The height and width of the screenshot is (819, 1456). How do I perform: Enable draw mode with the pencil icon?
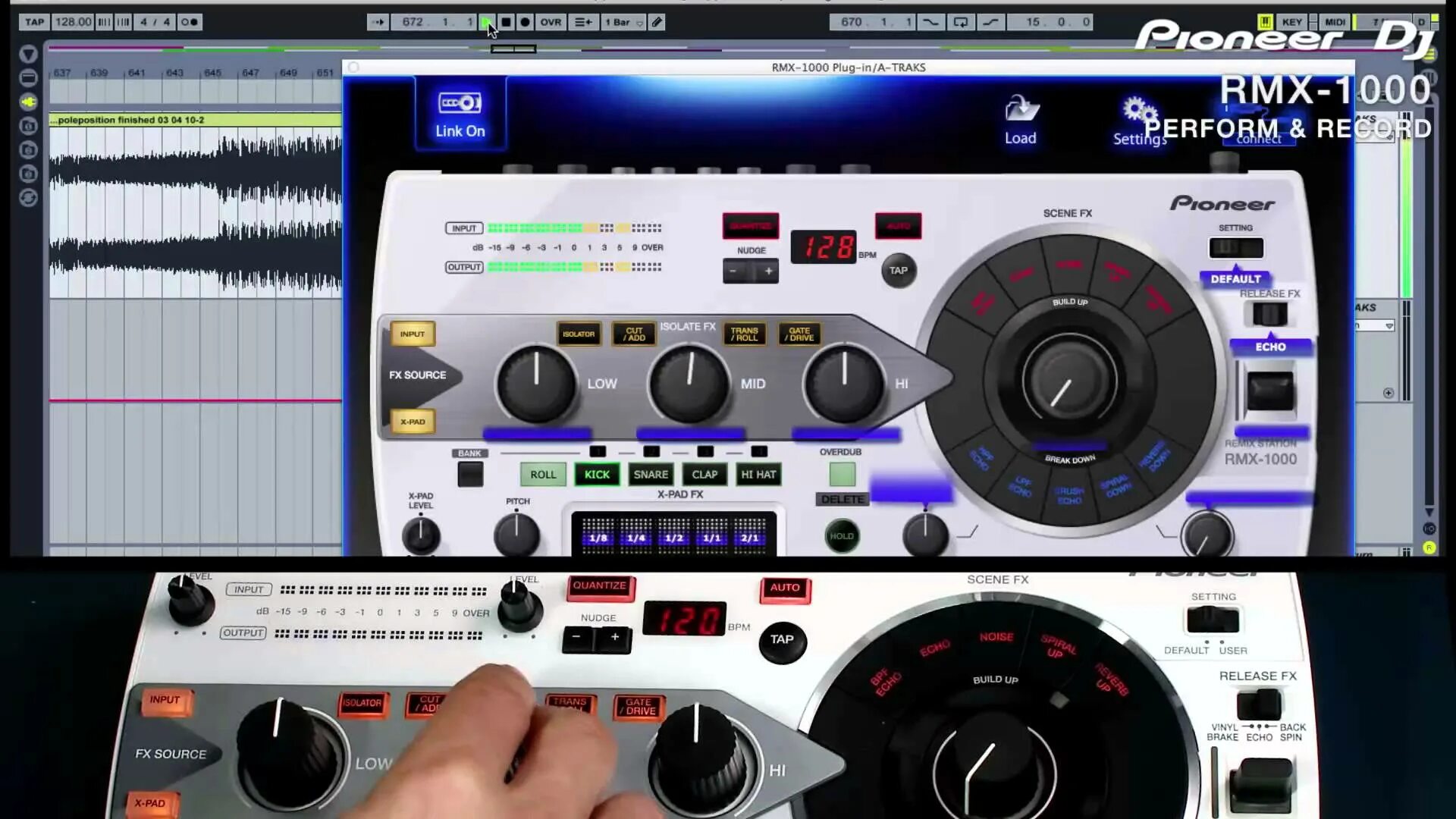(657, 22)
